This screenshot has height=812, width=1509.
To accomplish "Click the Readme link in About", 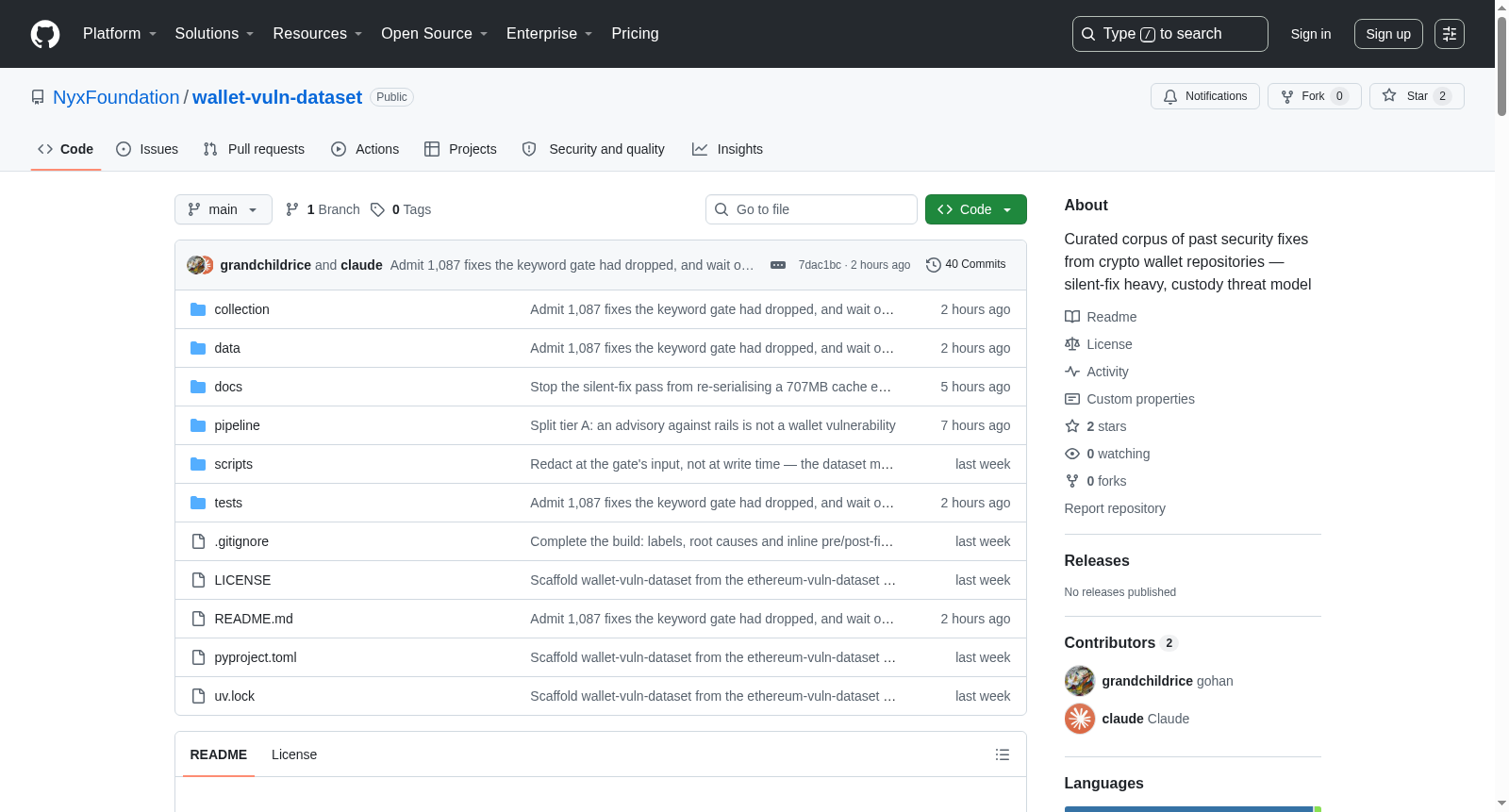I will click(1101, 317).
